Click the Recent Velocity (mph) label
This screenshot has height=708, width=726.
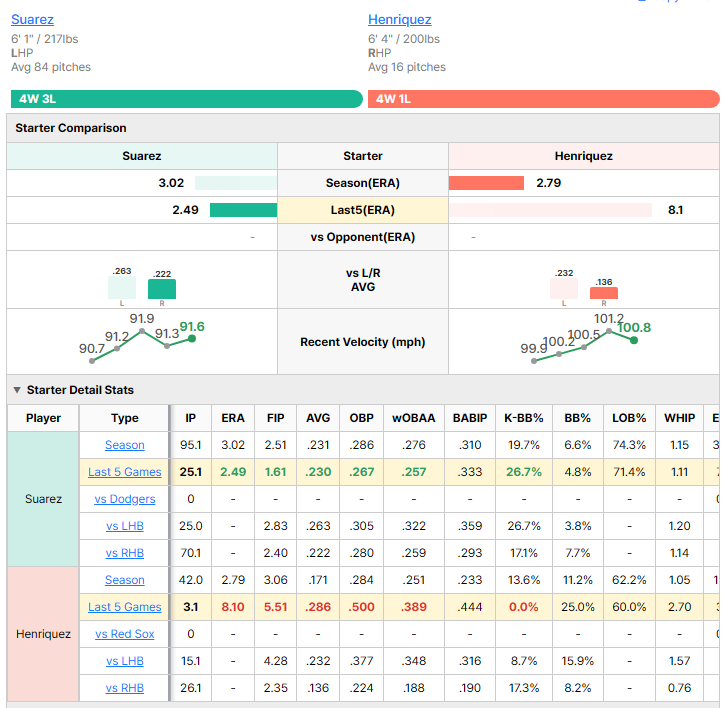click(x=363, y=342)
